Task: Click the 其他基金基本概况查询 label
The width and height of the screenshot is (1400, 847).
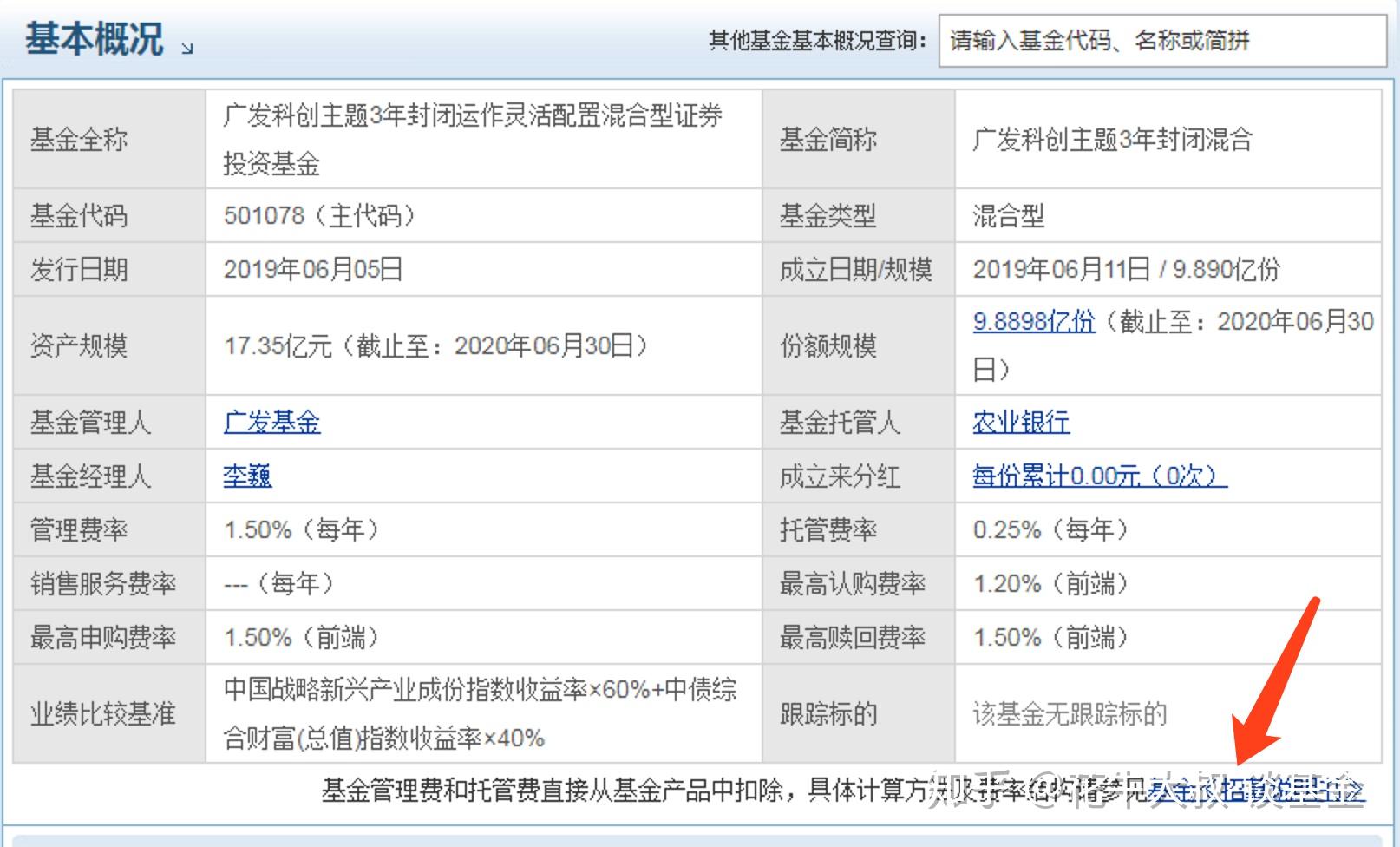Action: tap(814, 38)
